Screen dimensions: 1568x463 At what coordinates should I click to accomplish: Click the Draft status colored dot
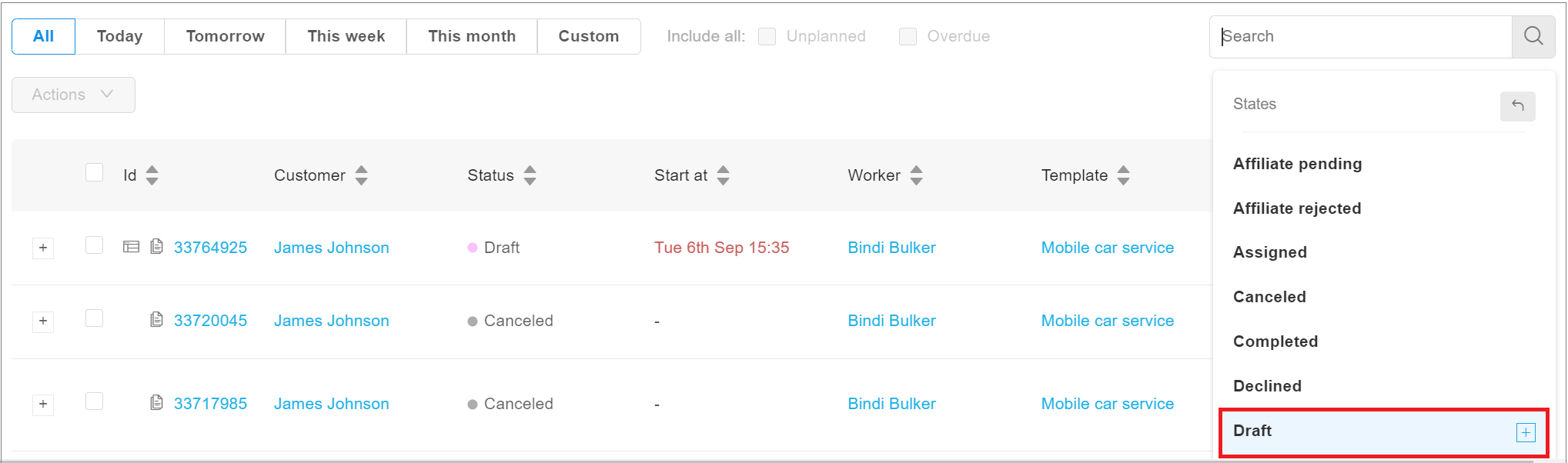pyautogui.click(x=472, y=247)
